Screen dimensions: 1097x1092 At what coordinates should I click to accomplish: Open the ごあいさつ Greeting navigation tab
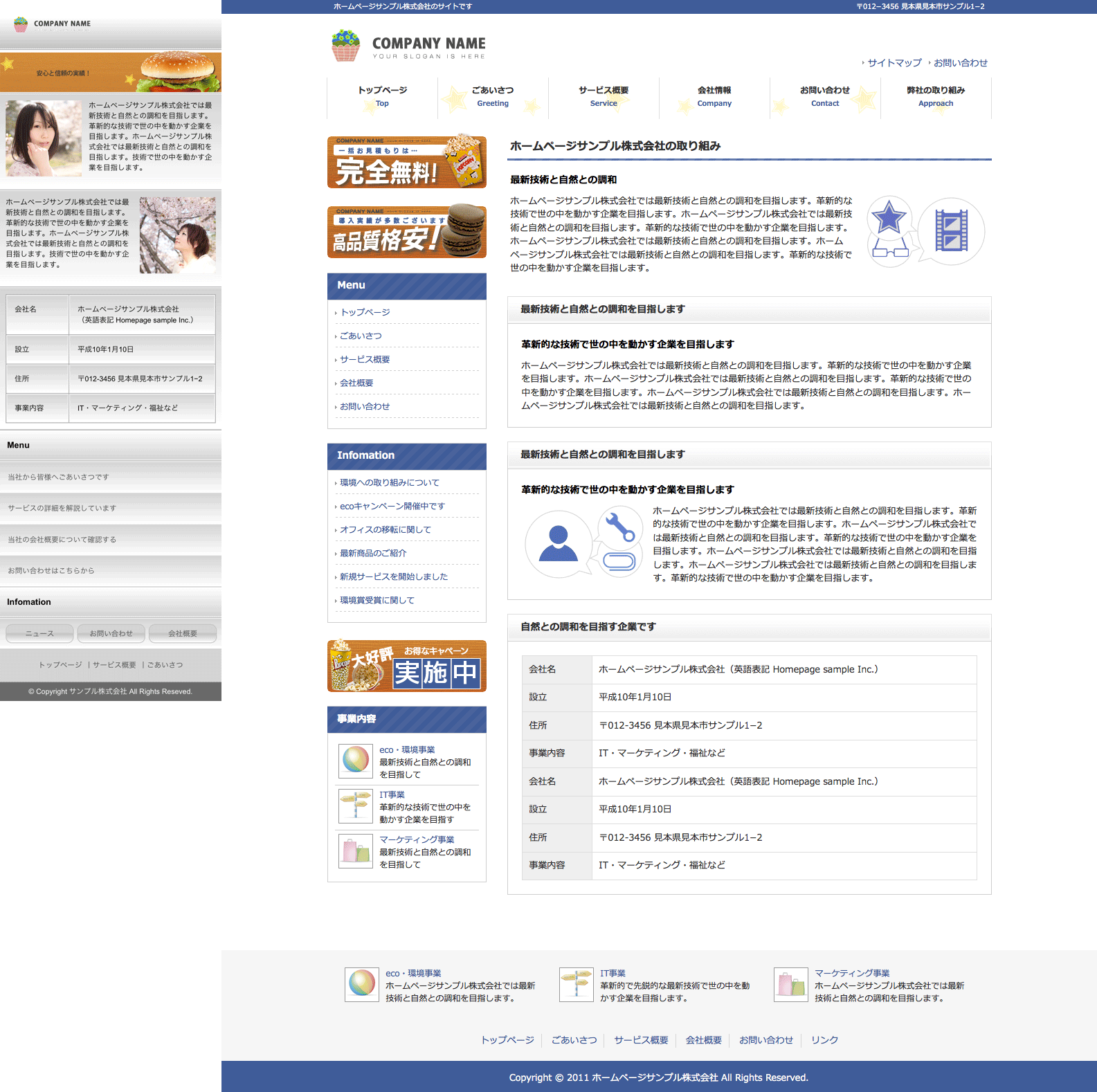point(493,97)
